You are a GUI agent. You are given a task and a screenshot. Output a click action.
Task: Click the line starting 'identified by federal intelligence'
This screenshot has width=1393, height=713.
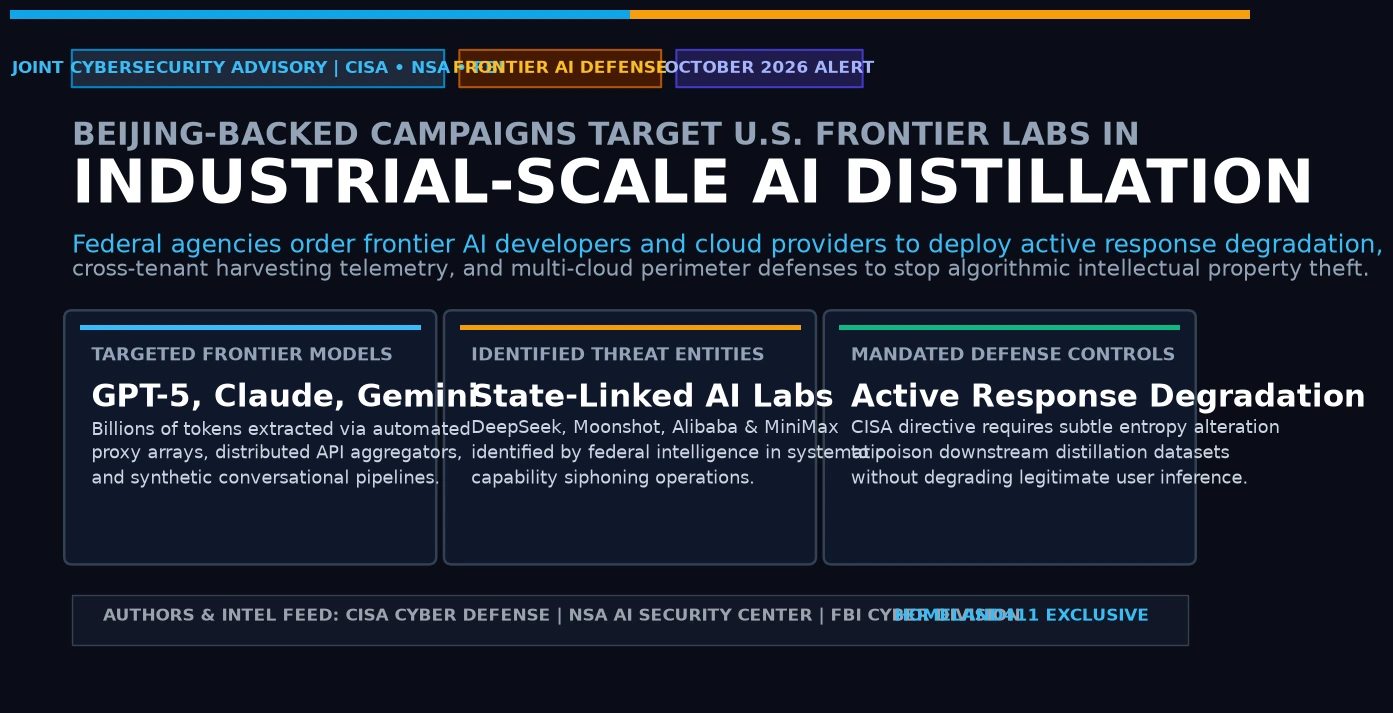coord(678,453)
